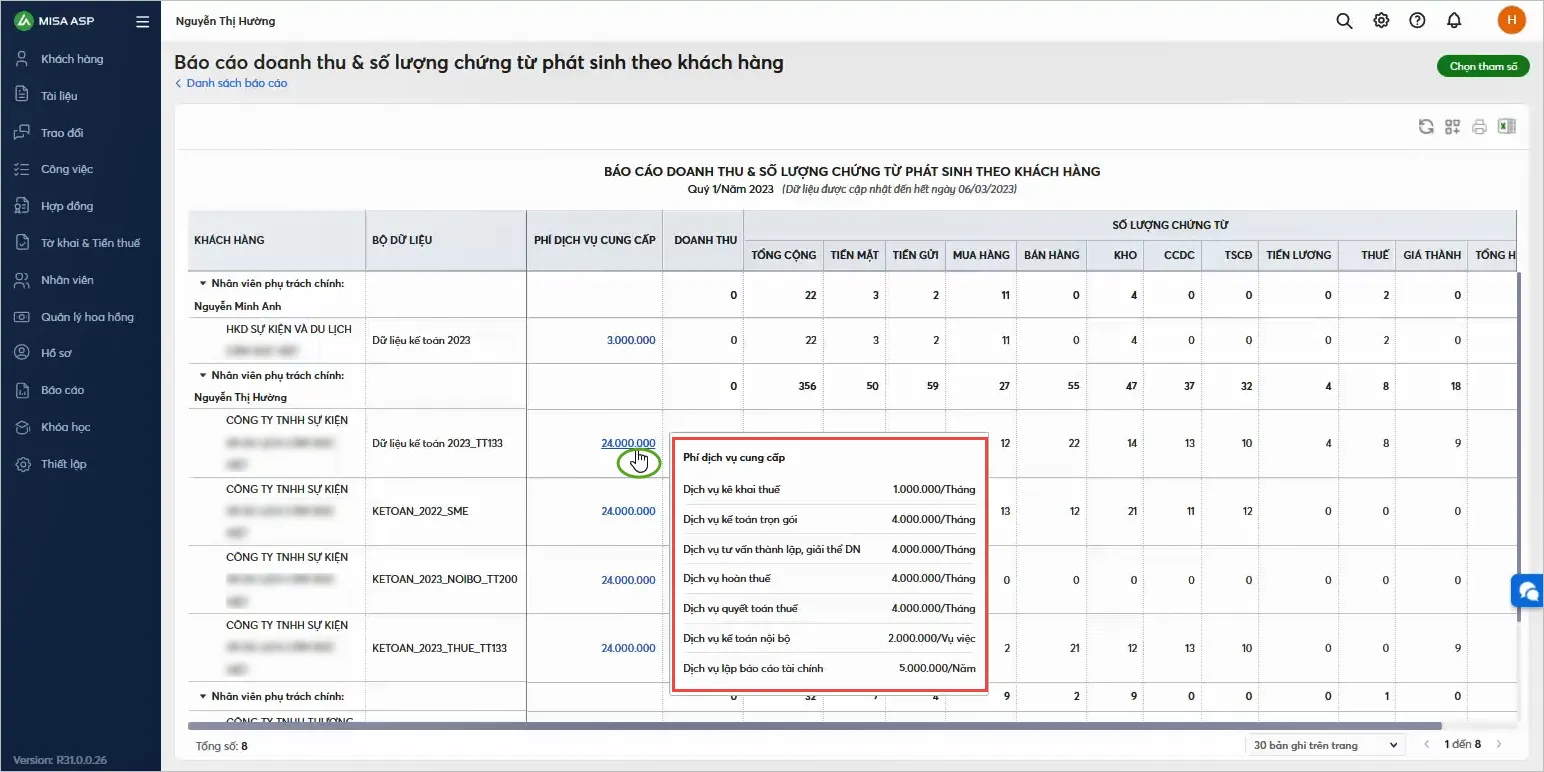The height and width of the screenshot is (772, 1544).
Task: Open settings gear in top bar
Action: tap(1381, 21)
